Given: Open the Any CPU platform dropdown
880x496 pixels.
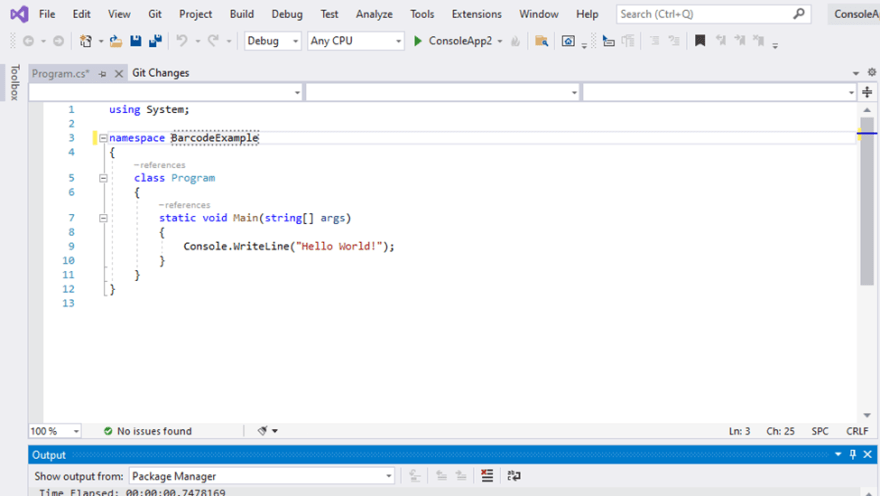Looking at the screenshot, I should click(x=356, y=41).
